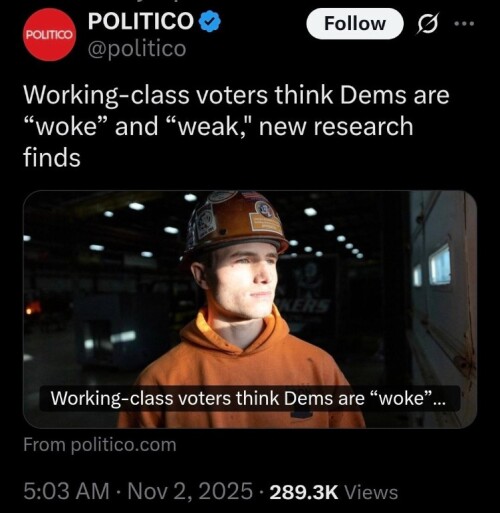Image resolution: width=500 pixels, height=513 pixels.
Task: Click the 5:03 AM timestamp
Action: [x=66, y=491]
